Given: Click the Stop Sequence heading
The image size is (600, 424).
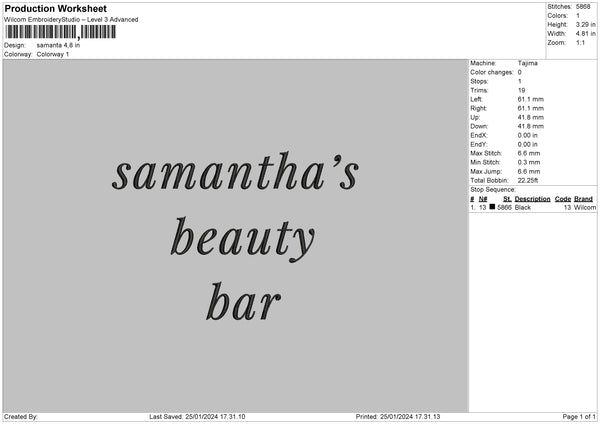Looking at the screenshot, I should [x=493, y=190].
